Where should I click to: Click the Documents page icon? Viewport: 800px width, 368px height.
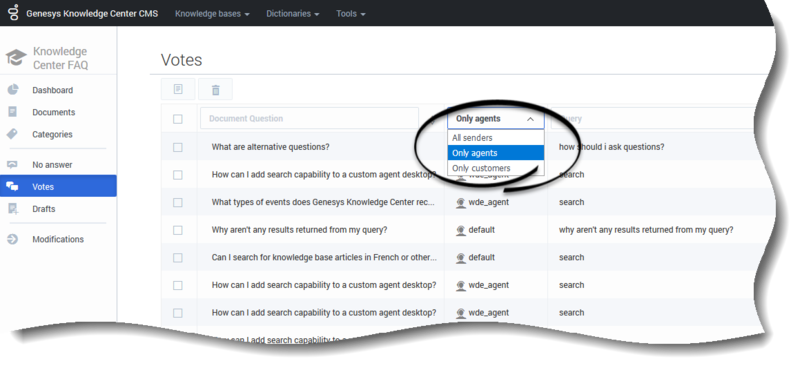13,112
